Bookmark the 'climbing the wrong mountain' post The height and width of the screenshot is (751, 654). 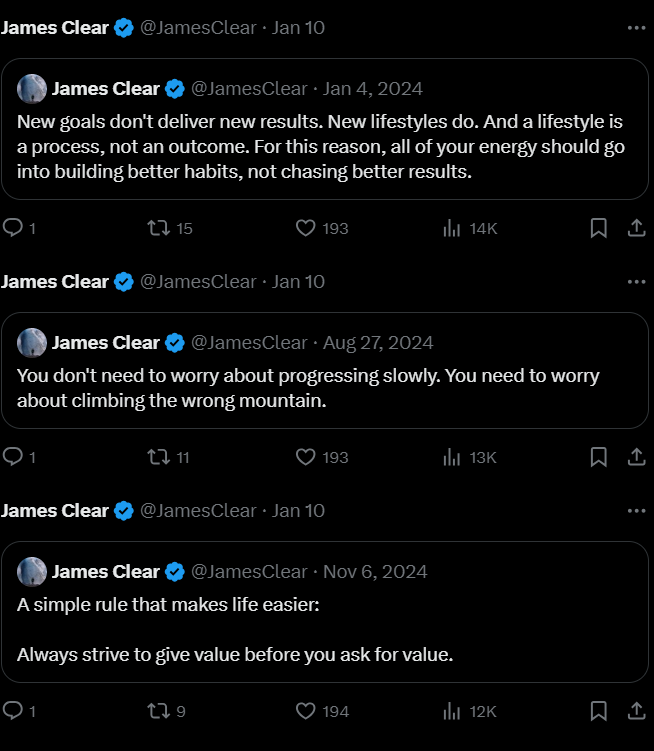[x=598, y=457]
